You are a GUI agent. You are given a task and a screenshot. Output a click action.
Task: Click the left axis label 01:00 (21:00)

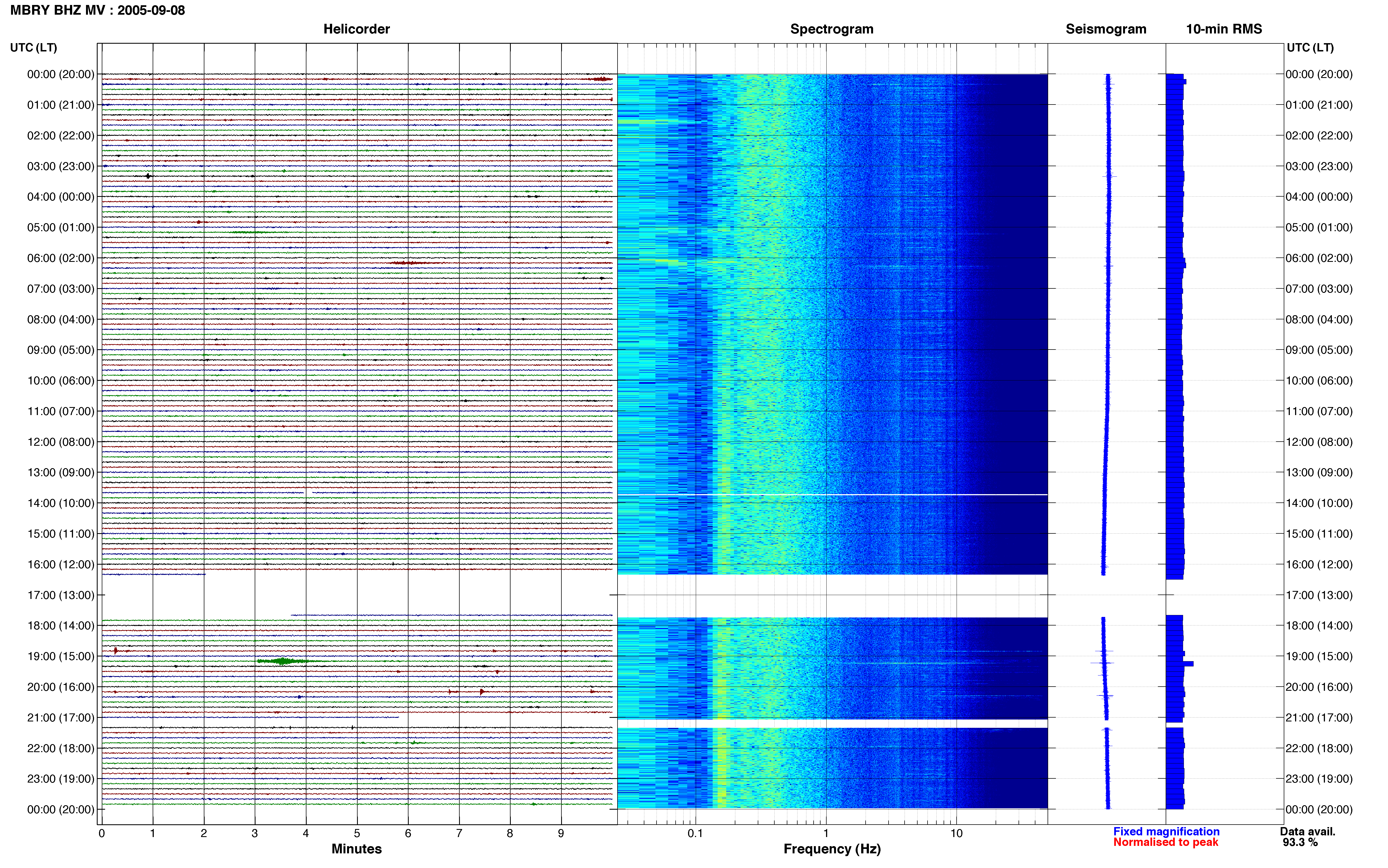point(61,105)
